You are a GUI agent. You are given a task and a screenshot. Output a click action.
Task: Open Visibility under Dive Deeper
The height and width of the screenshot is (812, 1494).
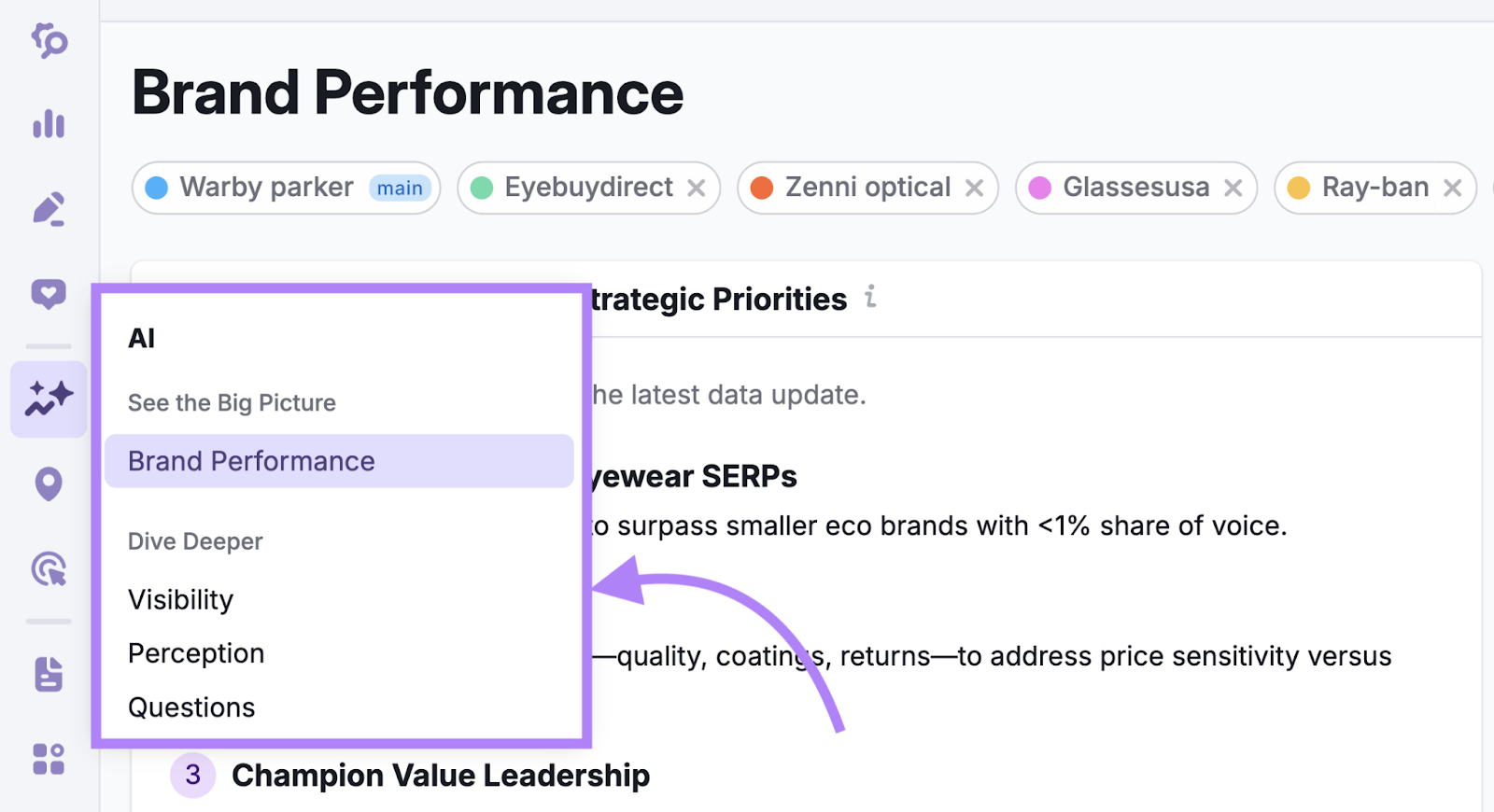181,599
